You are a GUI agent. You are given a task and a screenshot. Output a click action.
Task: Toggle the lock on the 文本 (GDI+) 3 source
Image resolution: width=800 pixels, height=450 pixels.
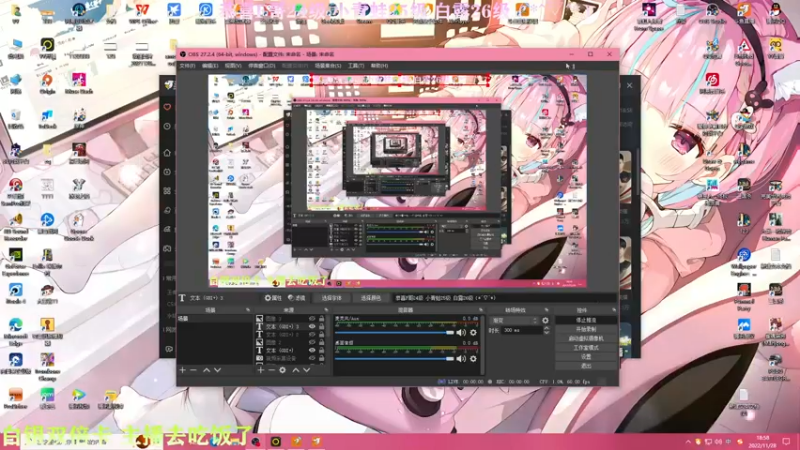click(x=321, y=327)
